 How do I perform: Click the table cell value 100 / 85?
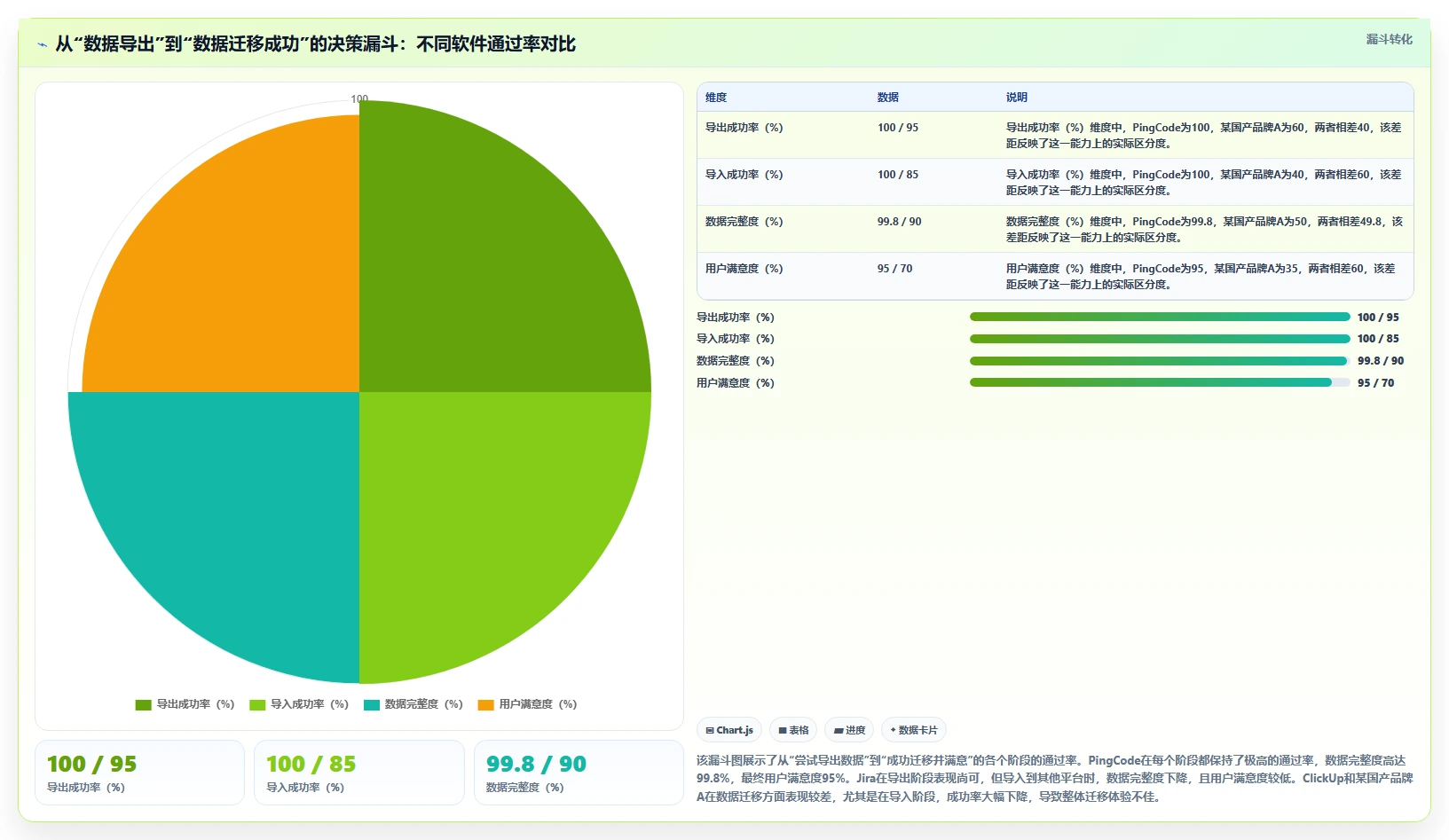click(898, 175)
